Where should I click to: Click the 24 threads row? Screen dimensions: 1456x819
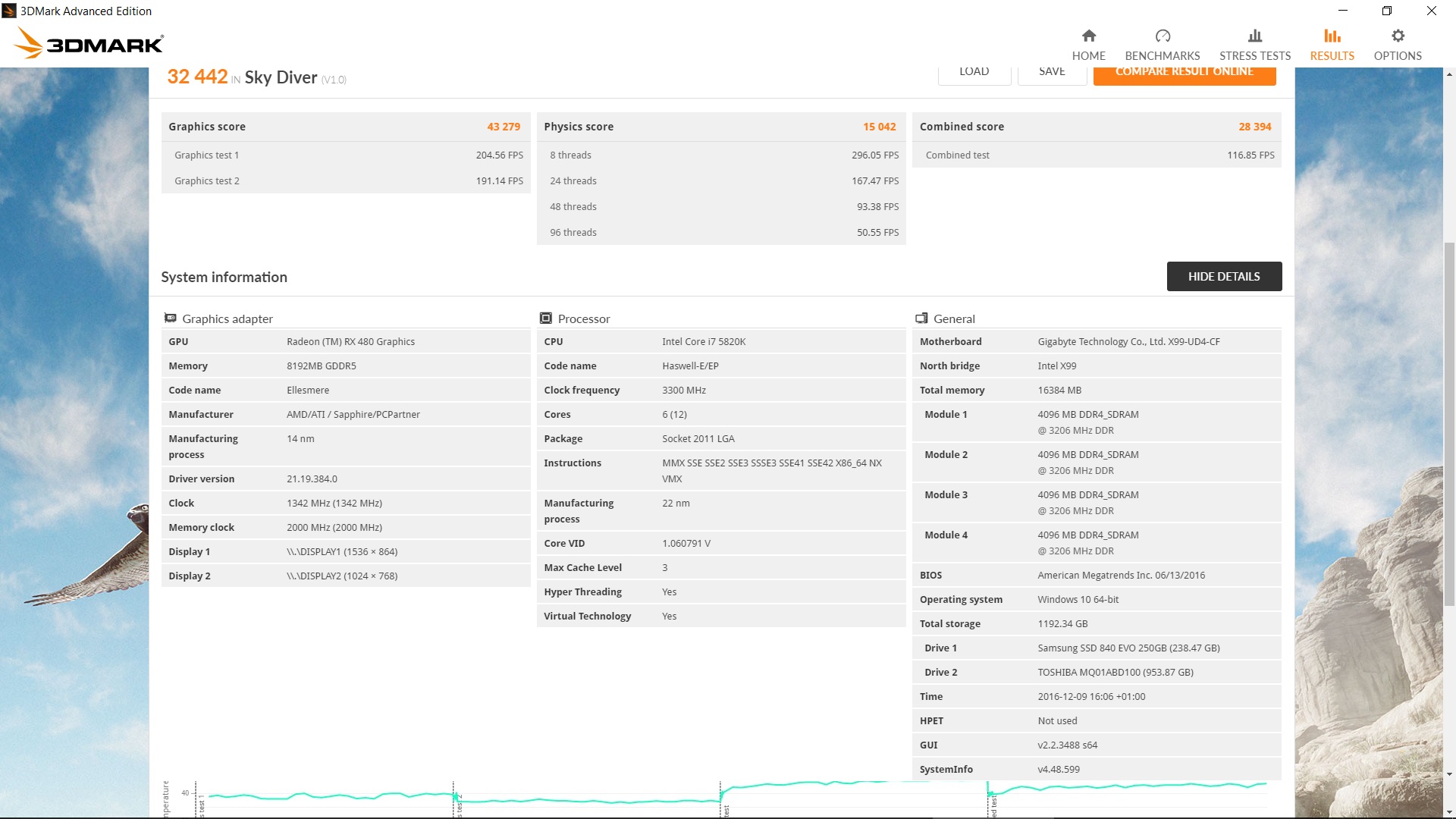coord(721,180)
